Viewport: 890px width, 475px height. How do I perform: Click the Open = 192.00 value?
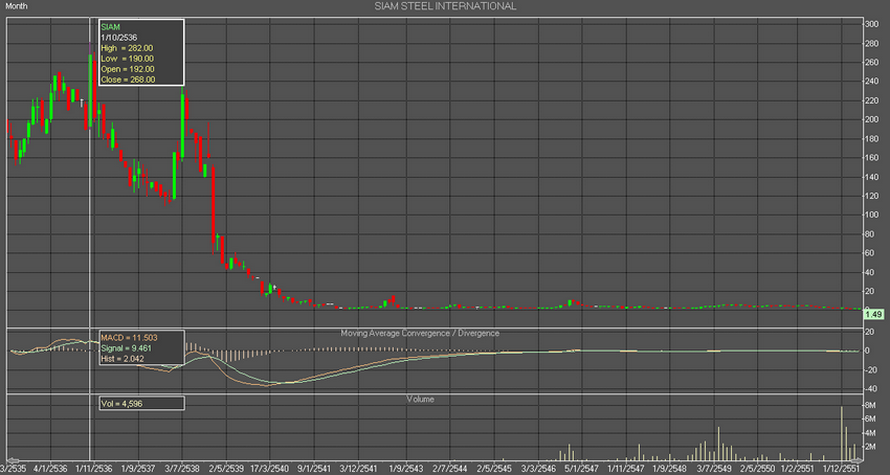click(128, 69)
